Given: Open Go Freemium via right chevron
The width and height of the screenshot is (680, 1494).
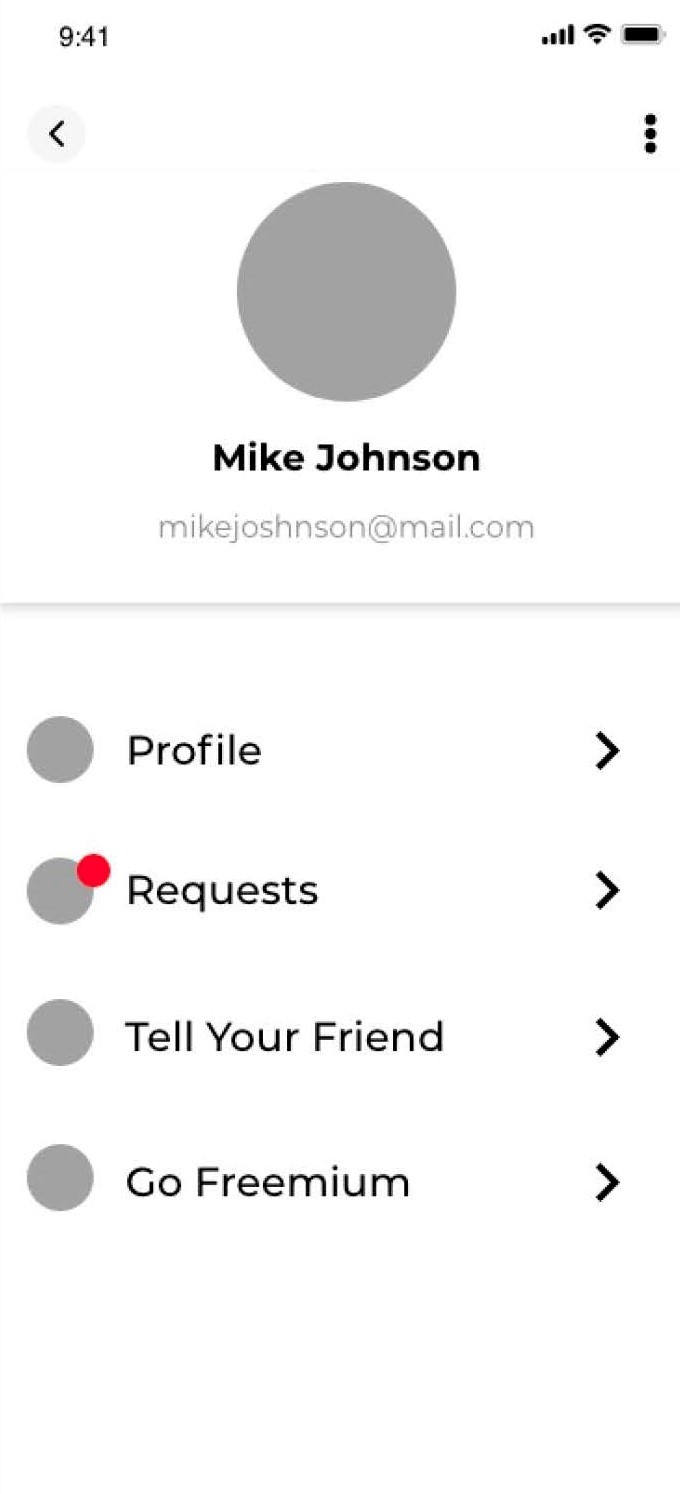Looking at the screenshot, I should (x=607, y=1182).
